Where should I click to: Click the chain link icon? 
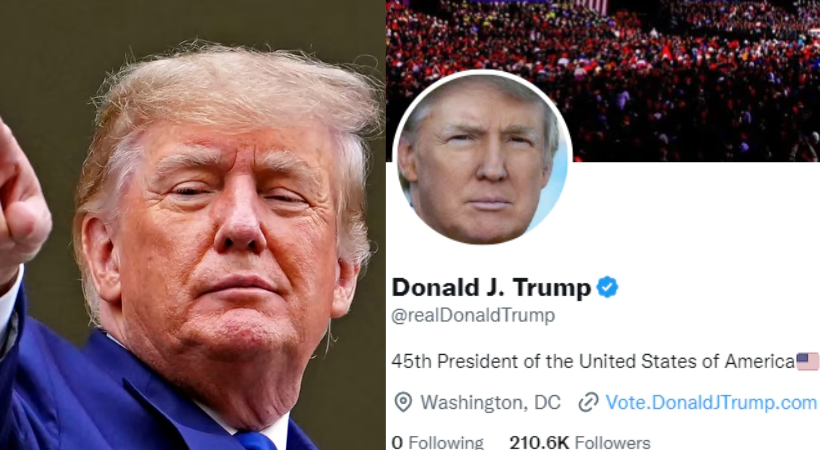[x=588, y=402]
